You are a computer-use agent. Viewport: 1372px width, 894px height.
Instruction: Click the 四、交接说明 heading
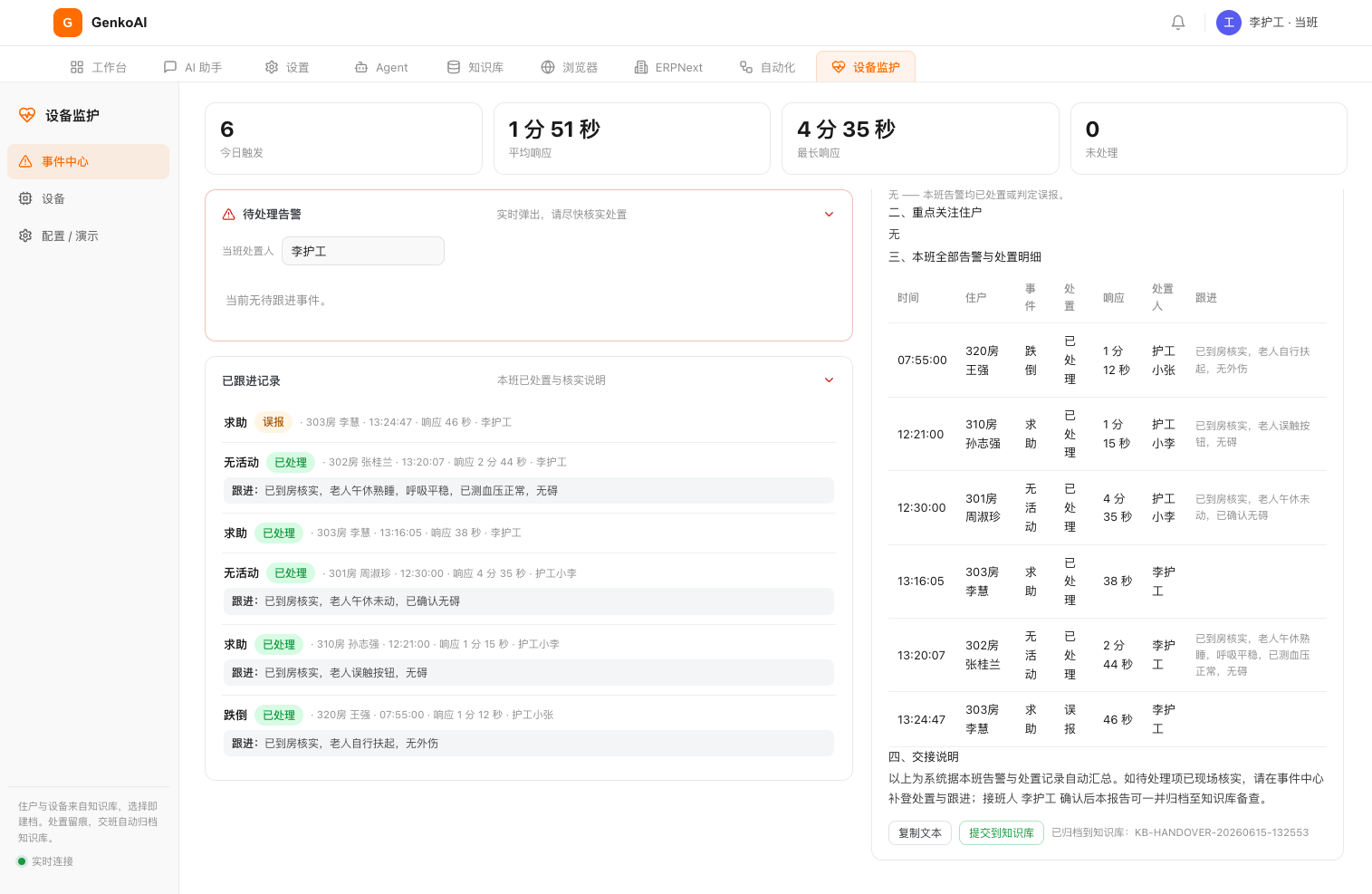(924, 757)
